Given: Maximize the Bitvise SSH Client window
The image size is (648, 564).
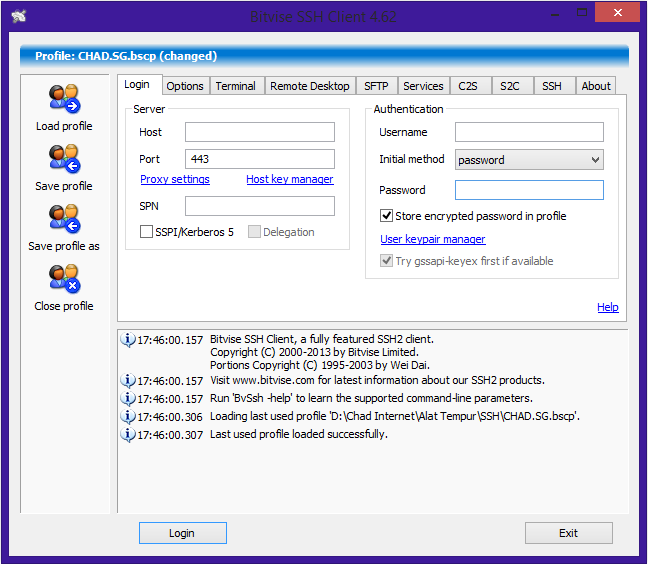Looking at the screenshot, I should click(x=582, y=13).
